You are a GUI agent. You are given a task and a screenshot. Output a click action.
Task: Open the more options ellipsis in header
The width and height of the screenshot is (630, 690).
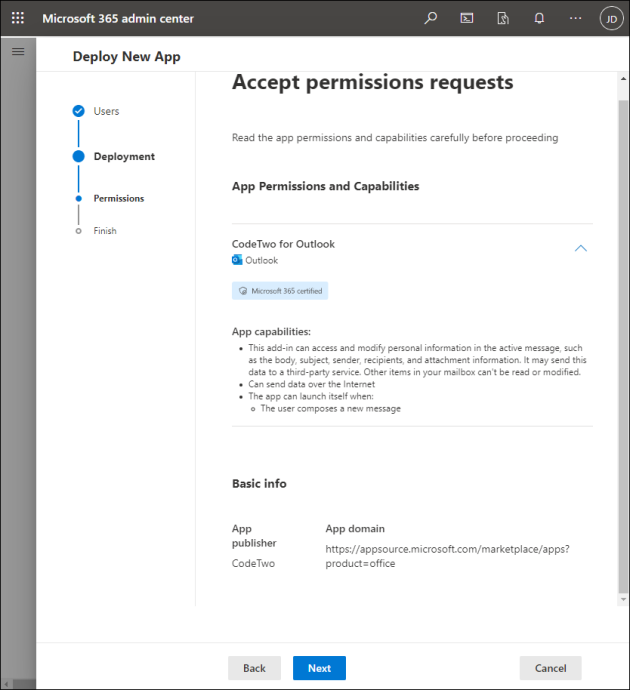coord(575,18)
